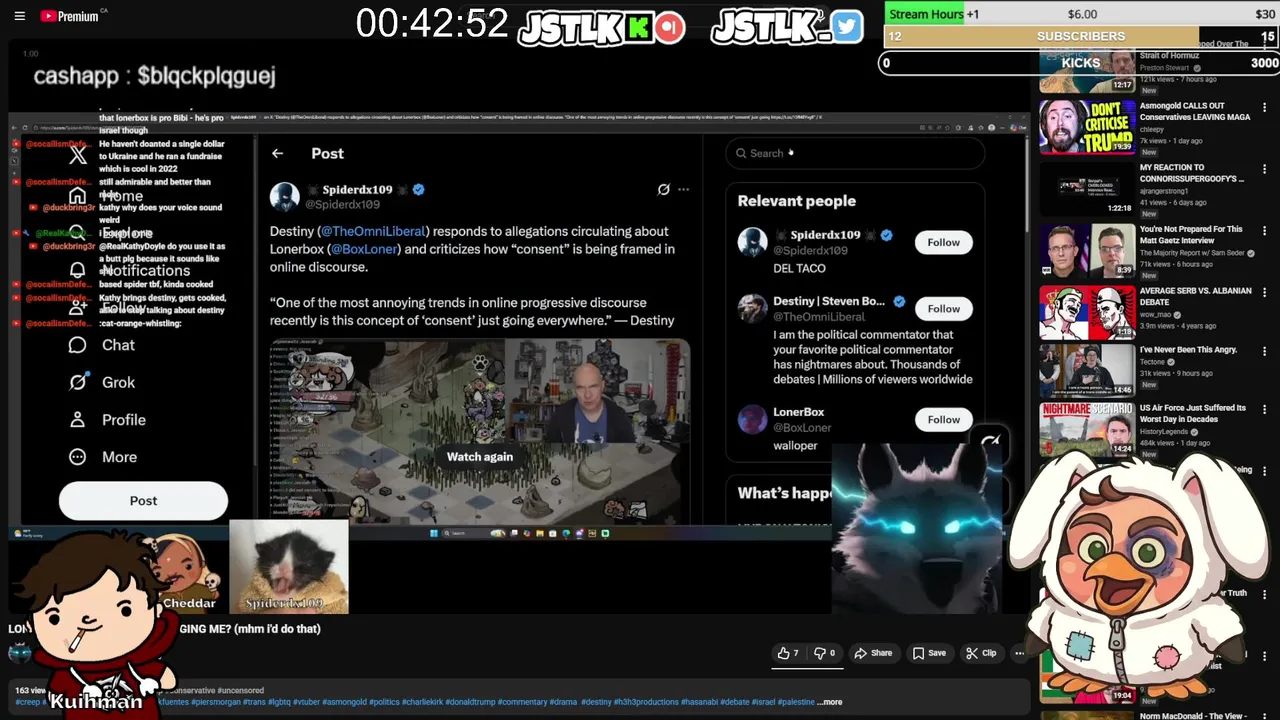Open Destiny's avatar in Relevant people
This screenshot has height=720, width=1280.
[752, 308]
